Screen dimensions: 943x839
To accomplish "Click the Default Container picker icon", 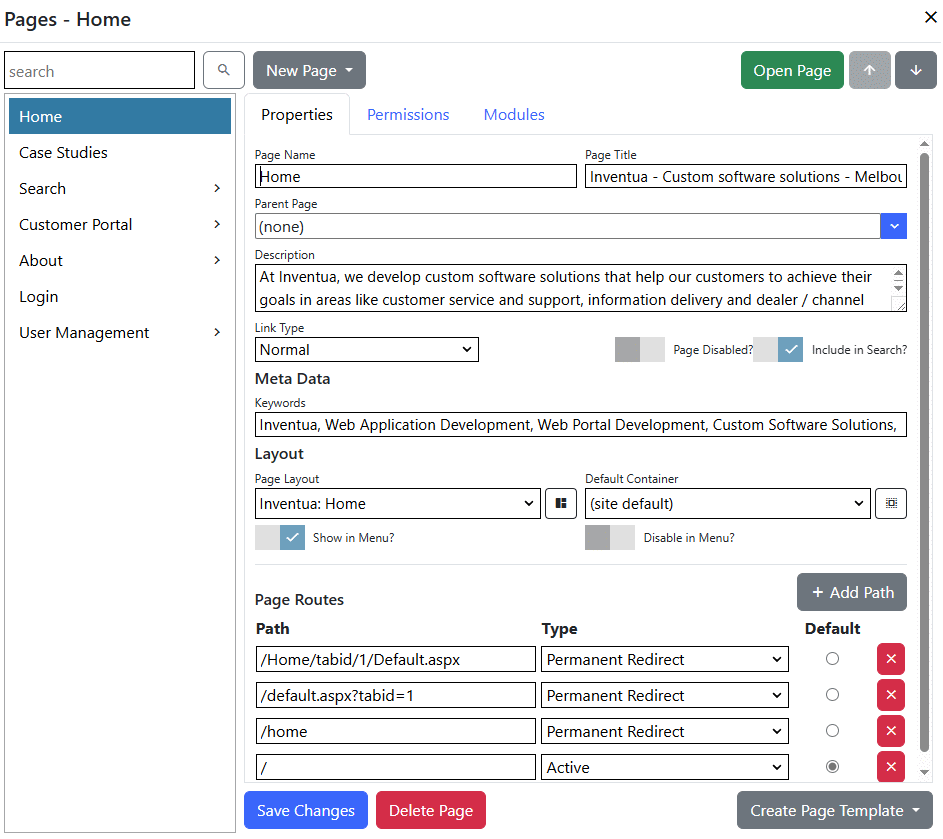I will click(x=891, y=503).
